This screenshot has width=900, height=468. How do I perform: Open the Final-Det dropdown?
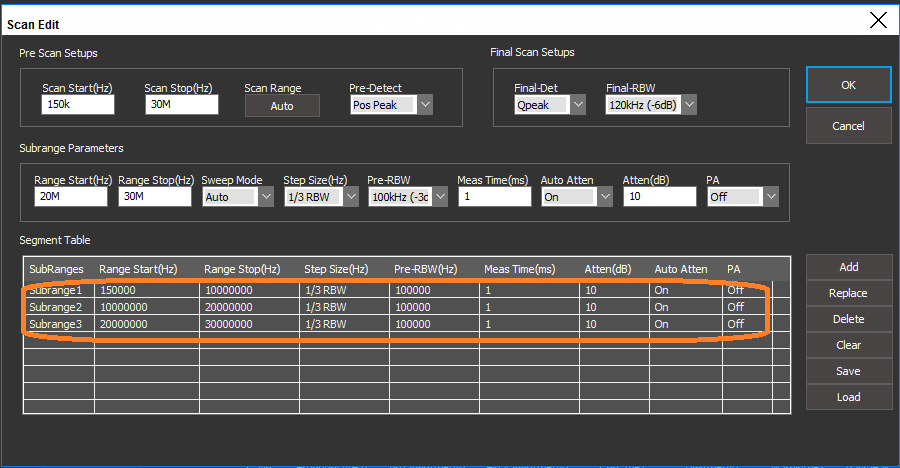pos(577,105)
